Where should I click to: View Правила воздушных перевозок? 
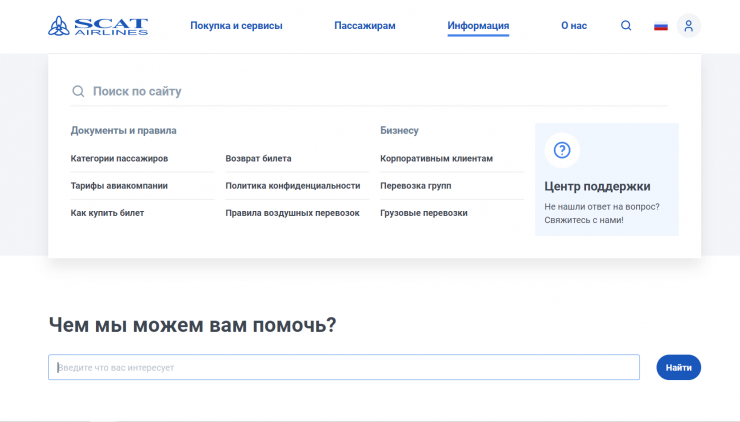tap(292, 213)
